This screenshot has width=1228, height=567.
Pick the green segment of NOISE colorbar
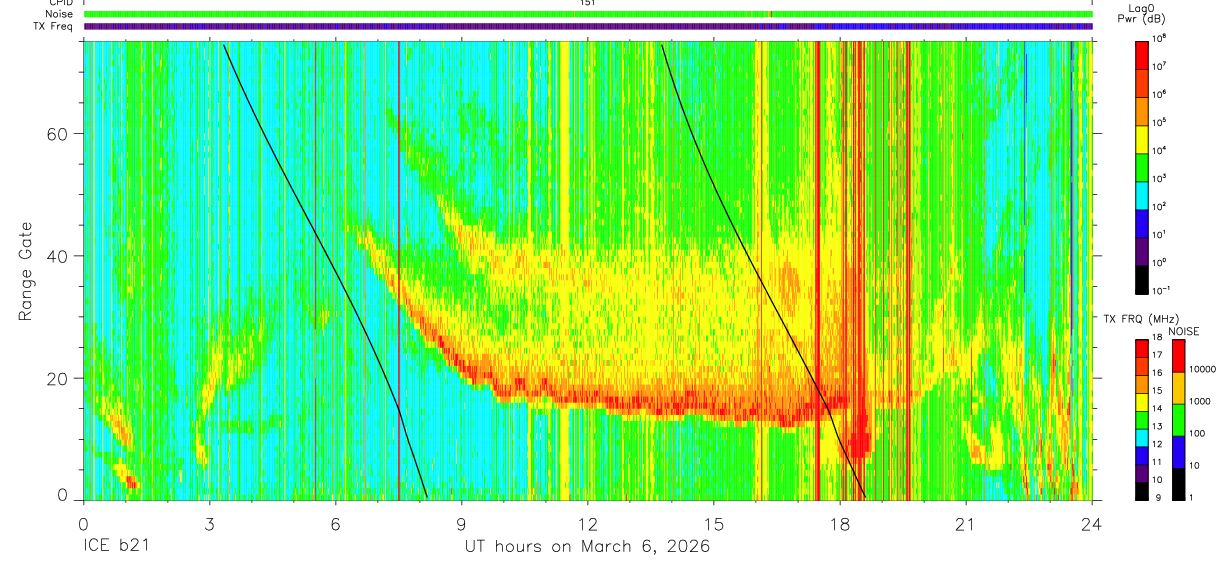1178,419
